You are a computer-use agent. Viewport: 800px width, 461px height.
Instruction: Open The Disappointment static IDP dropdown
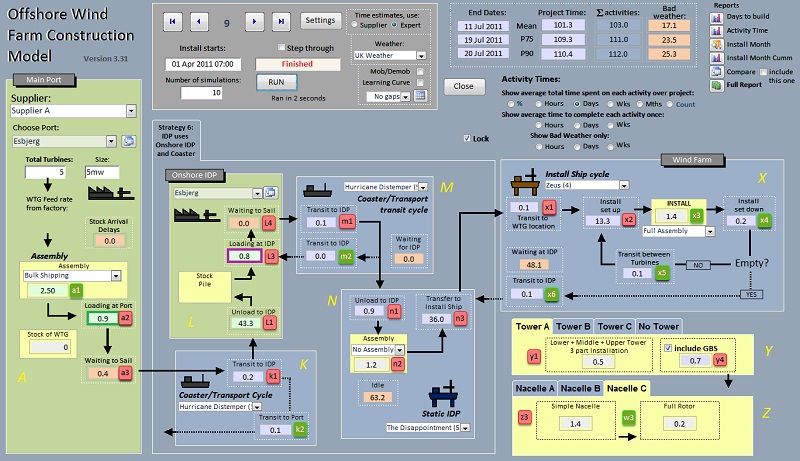click(465, 428)
